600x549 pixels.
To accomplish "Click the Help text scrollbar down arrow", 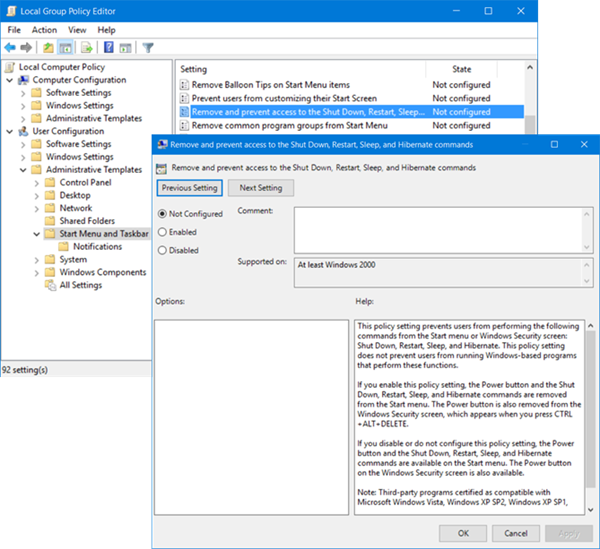I will pos(590,509).
